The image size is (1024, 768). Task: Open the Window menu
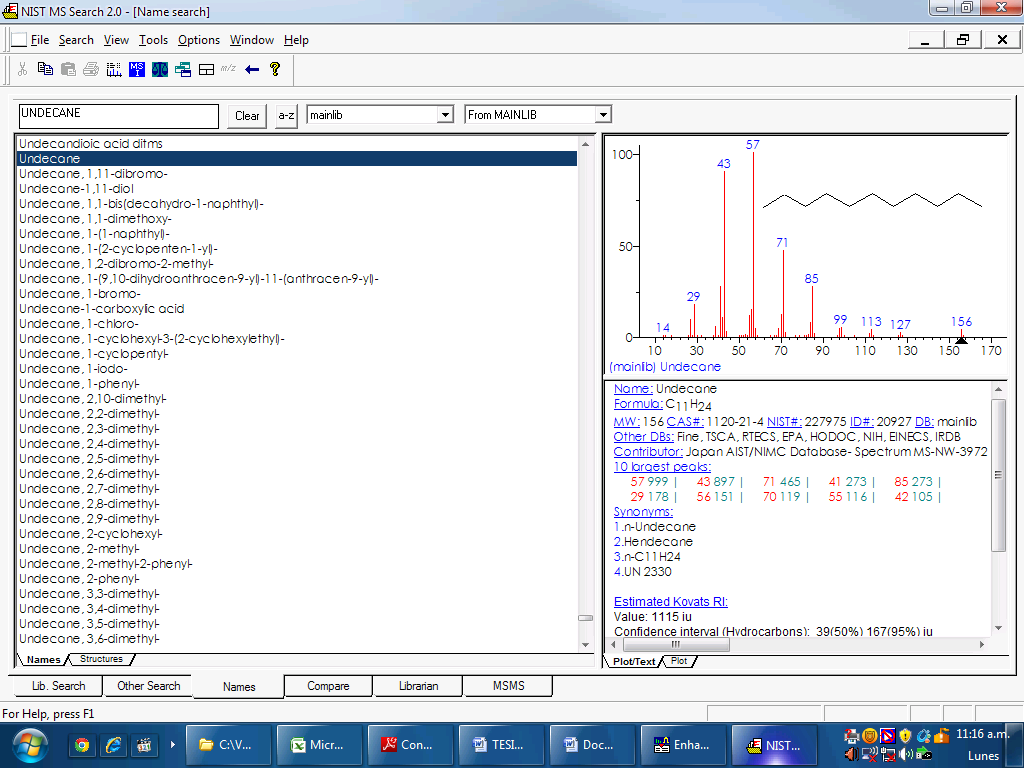click(x=251, y=40)
